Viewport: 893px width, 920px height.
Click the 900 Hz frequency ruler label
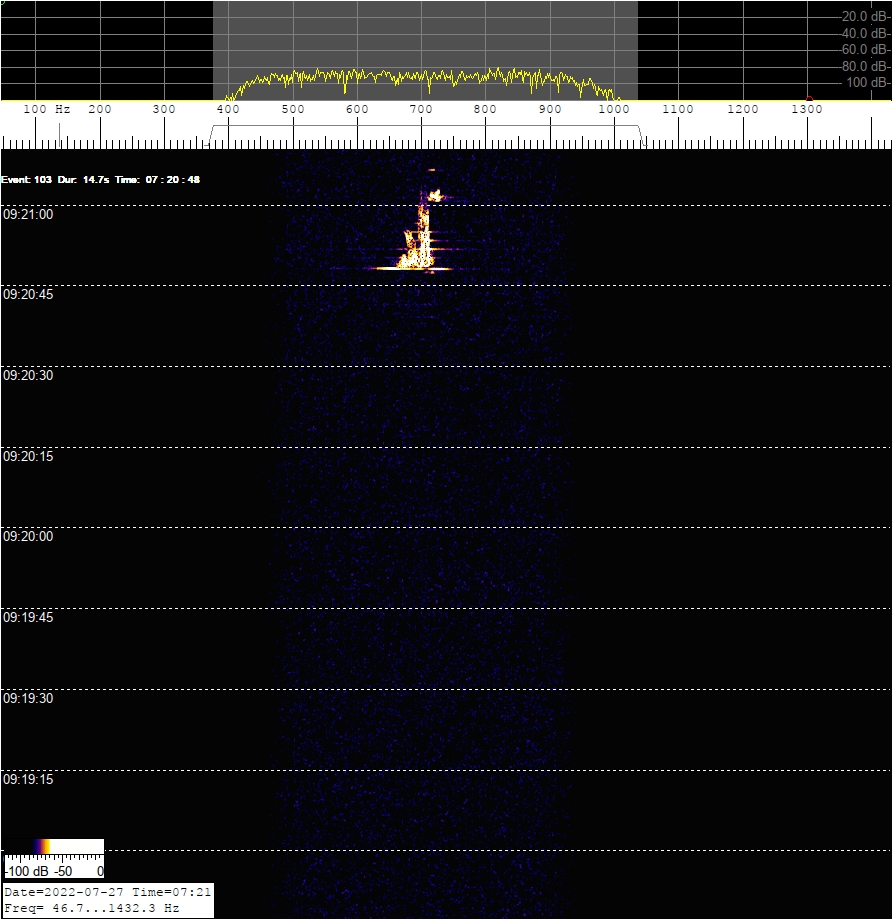pos(550,109)
